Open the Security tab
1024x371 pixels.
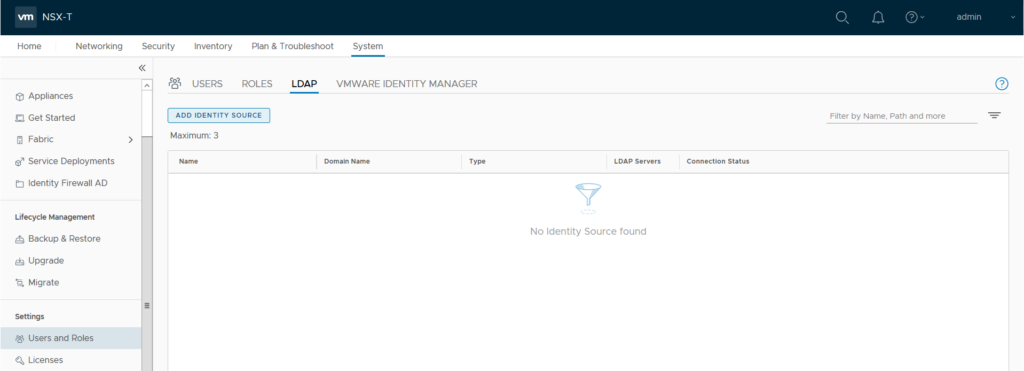pyautogui.click(x=158, y=46)
